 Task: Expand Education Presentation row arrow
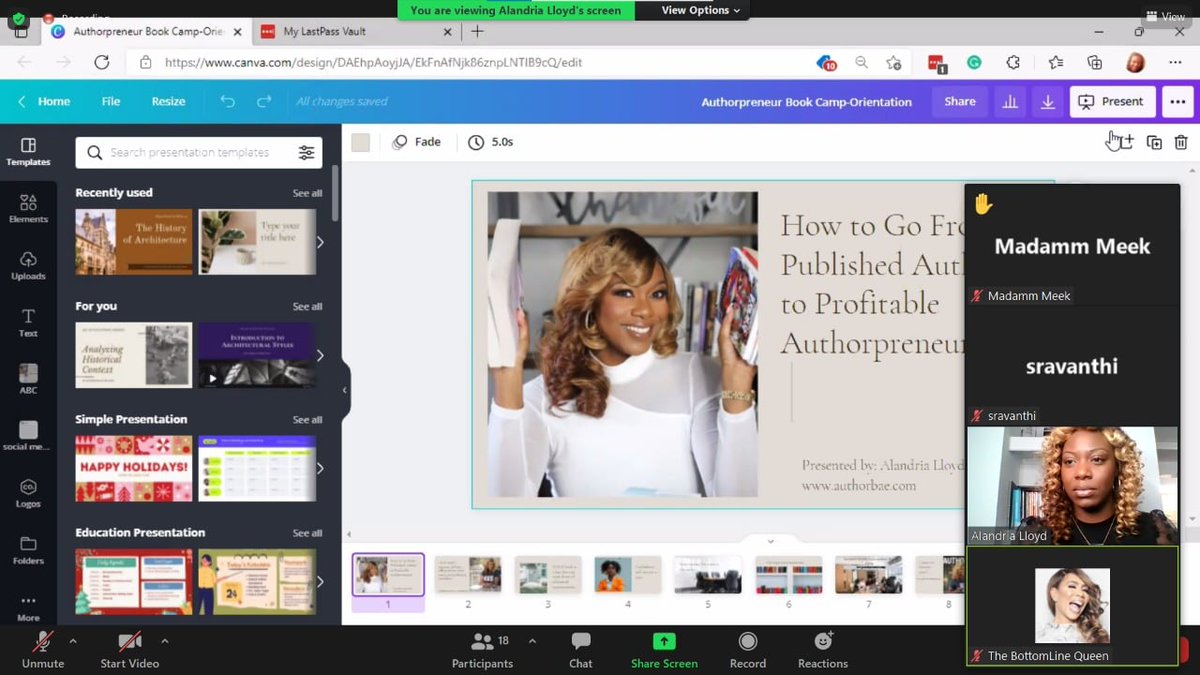coord(320,581)
